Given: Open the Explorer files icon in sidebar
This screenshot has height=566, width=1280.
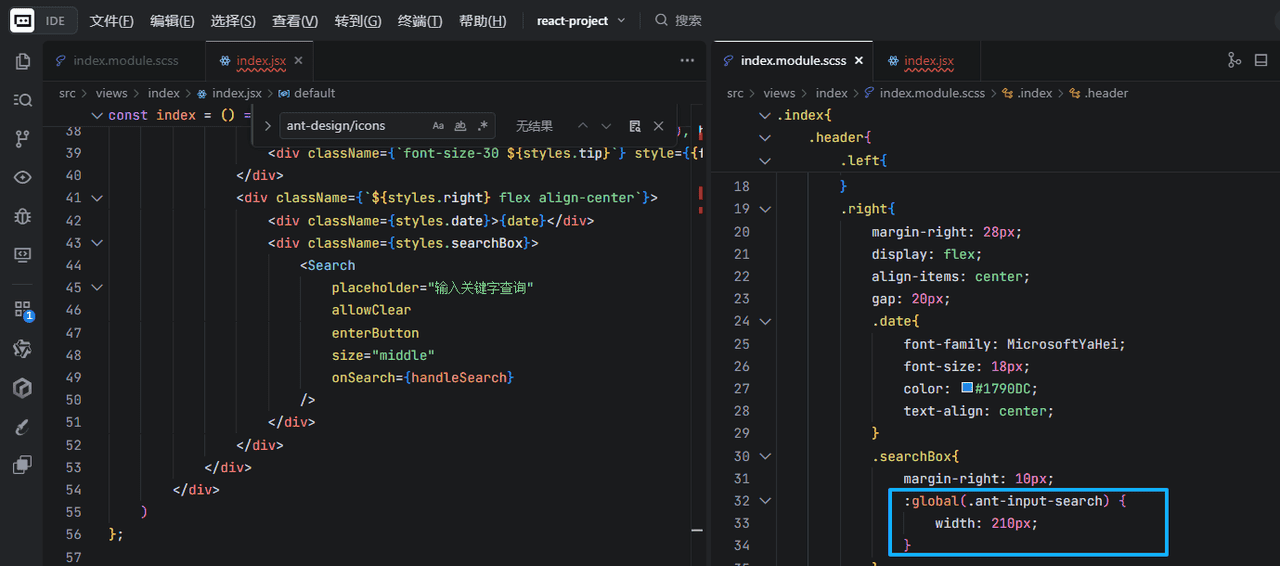Looking at the screenshot, I should 22,62.
